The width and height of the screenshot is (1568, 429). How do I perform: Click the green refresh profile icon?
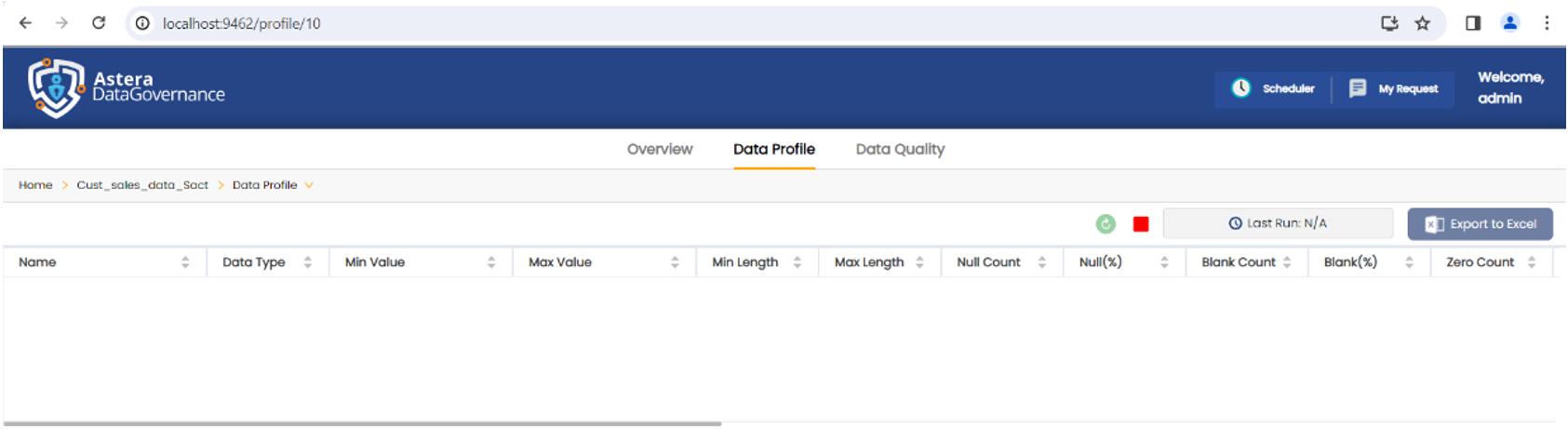click(x=1106, y=223)
